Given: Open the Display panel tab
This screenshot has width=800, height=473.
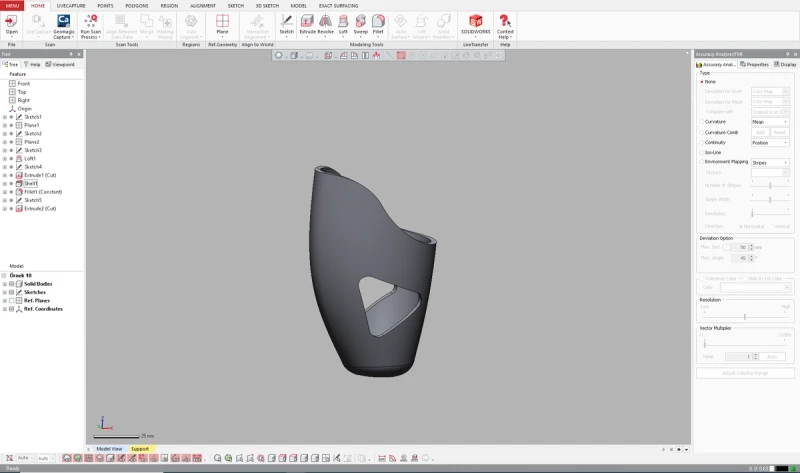Looking at the screenshot, I should pos(785,64).
